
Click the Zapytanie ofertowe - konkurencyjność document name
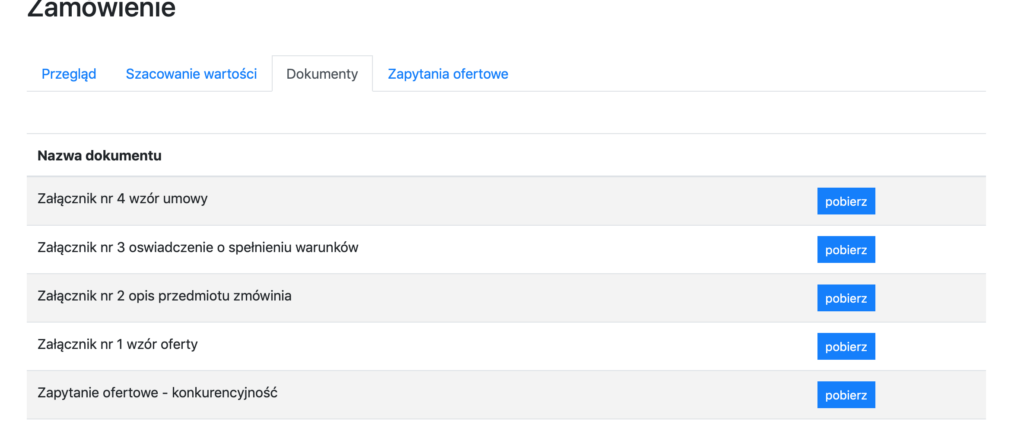[157, 393]
